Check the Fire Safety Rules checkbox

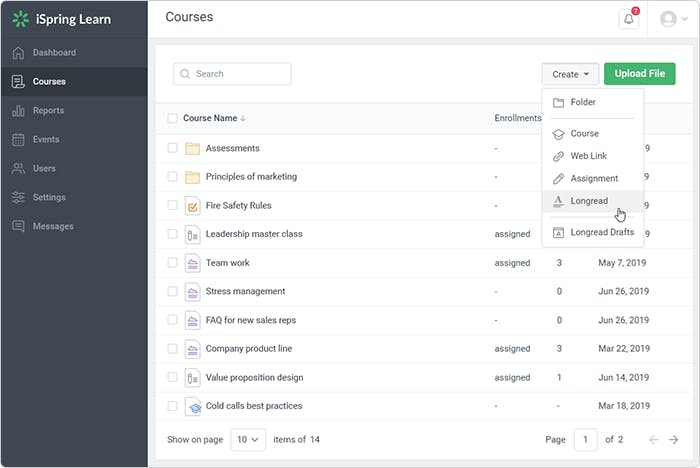172,205
